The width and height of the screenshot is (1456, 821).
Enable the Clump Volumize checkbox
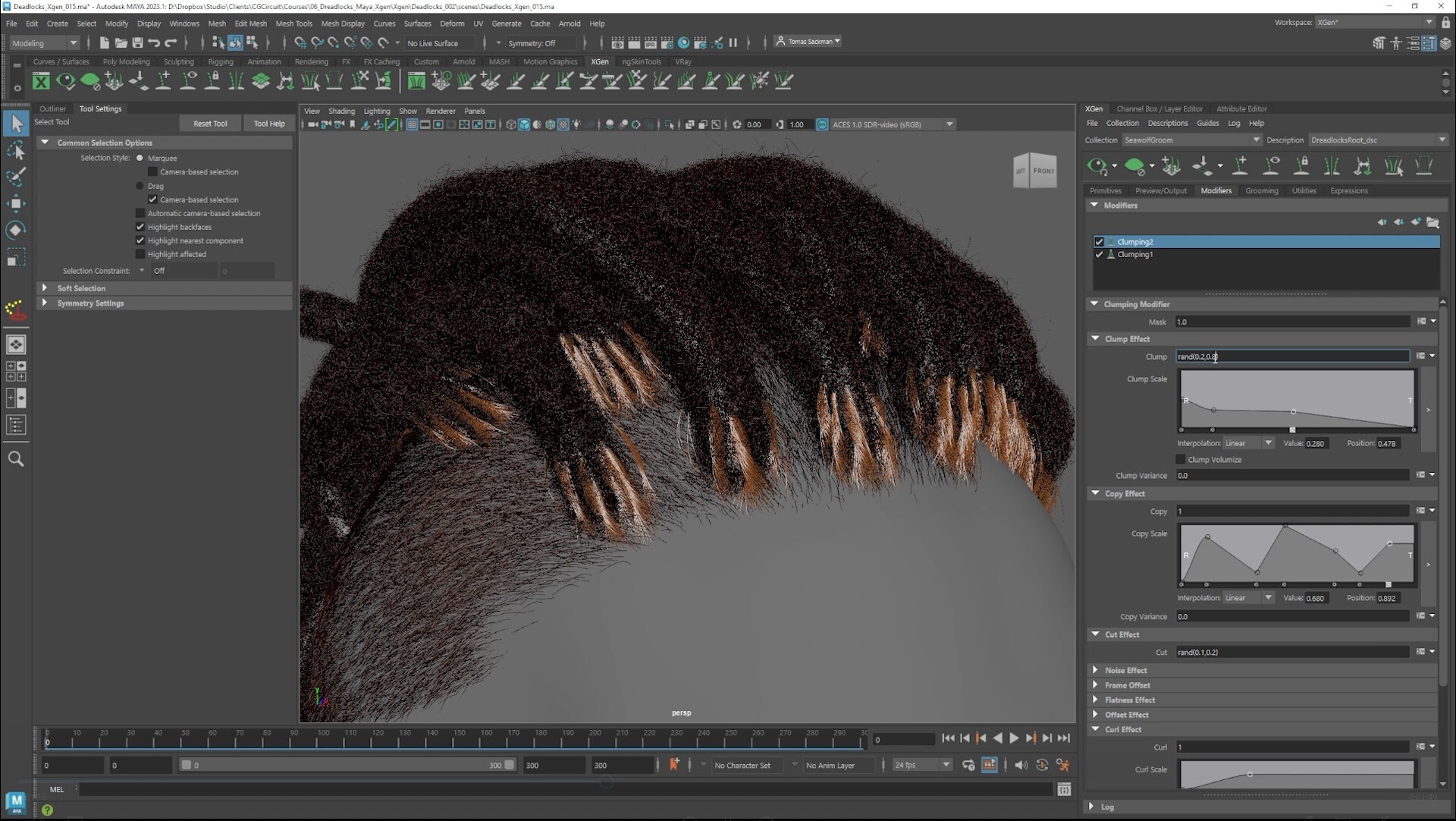(x=1180, y=459)
